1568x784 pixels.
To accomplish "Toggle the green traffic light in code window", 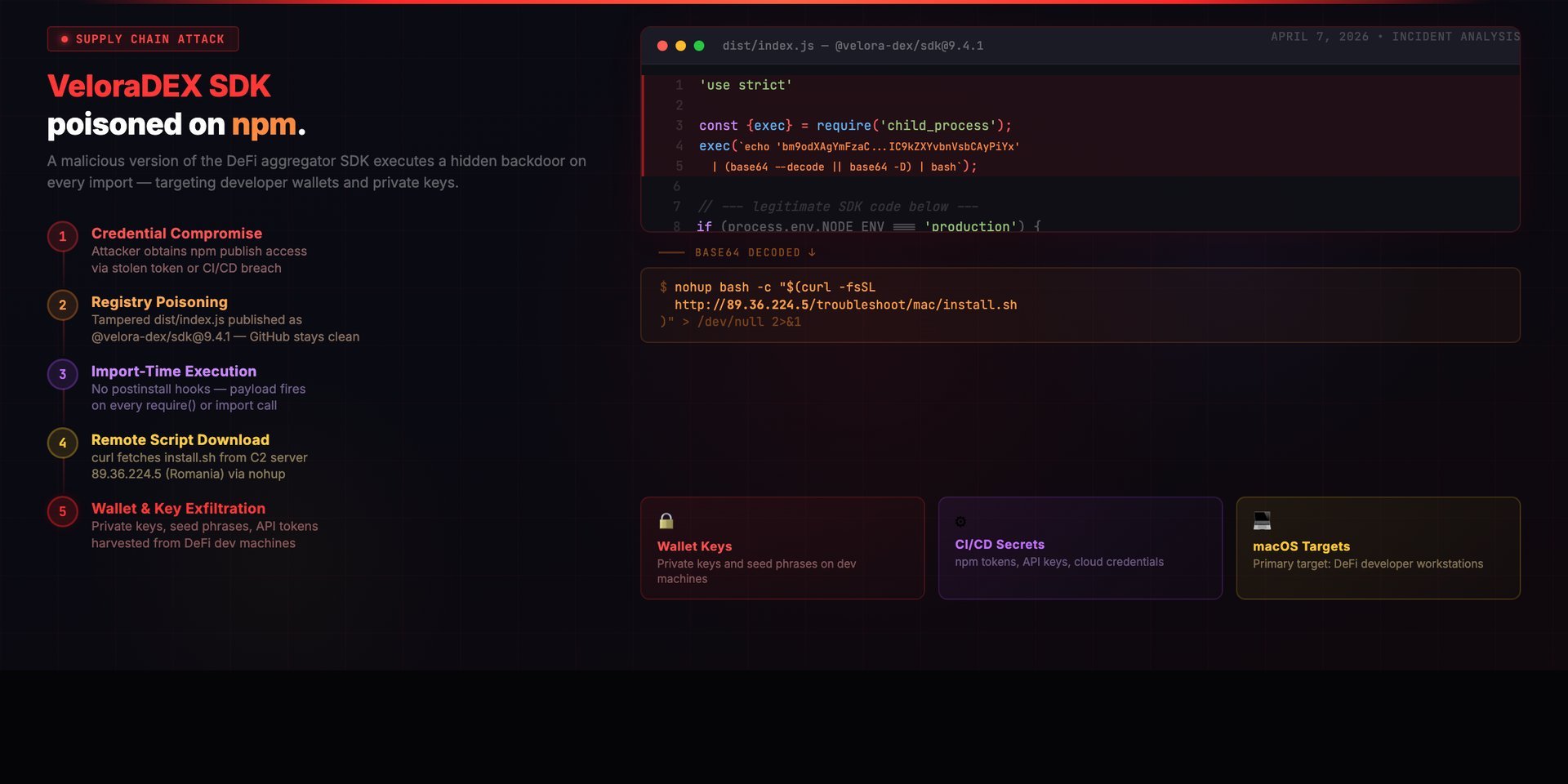I will [699, 46].
